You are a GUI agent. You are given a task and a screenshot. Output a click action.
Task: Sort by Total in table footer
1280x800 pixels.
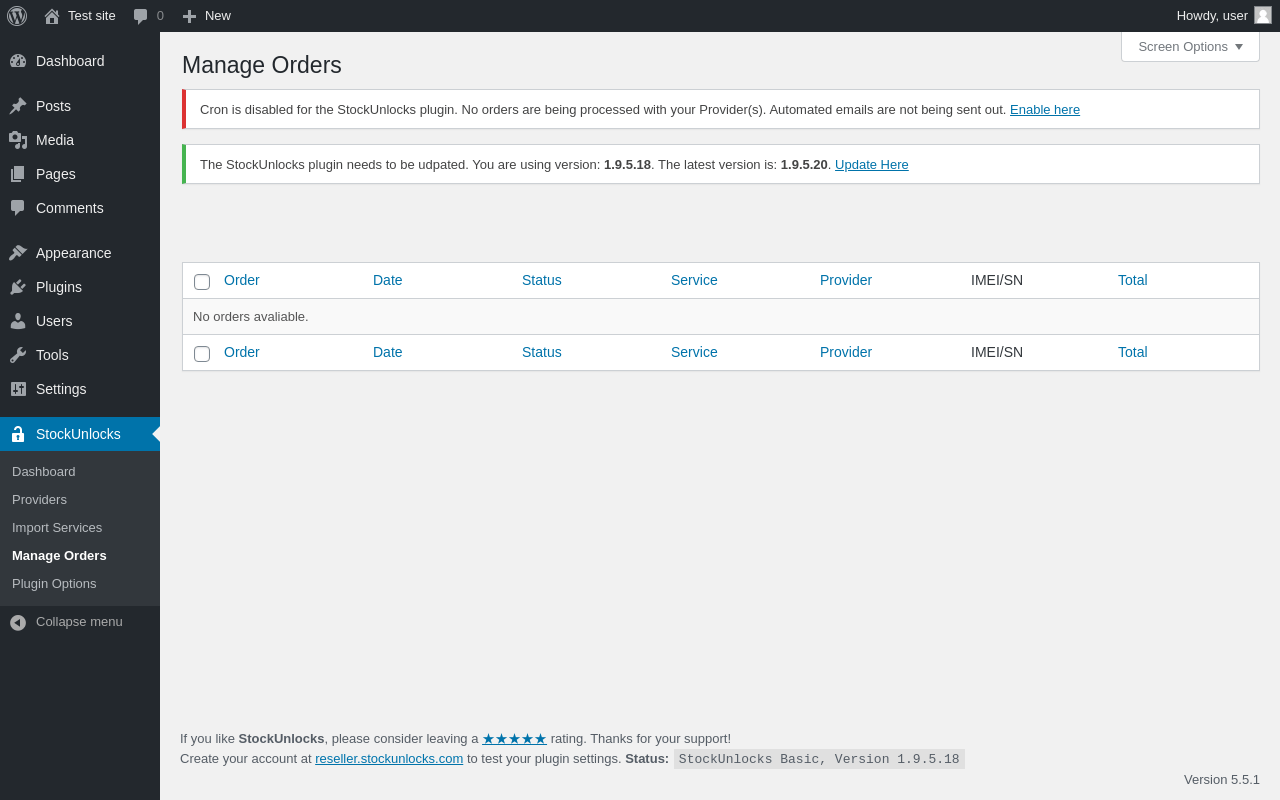[1133, 352]
